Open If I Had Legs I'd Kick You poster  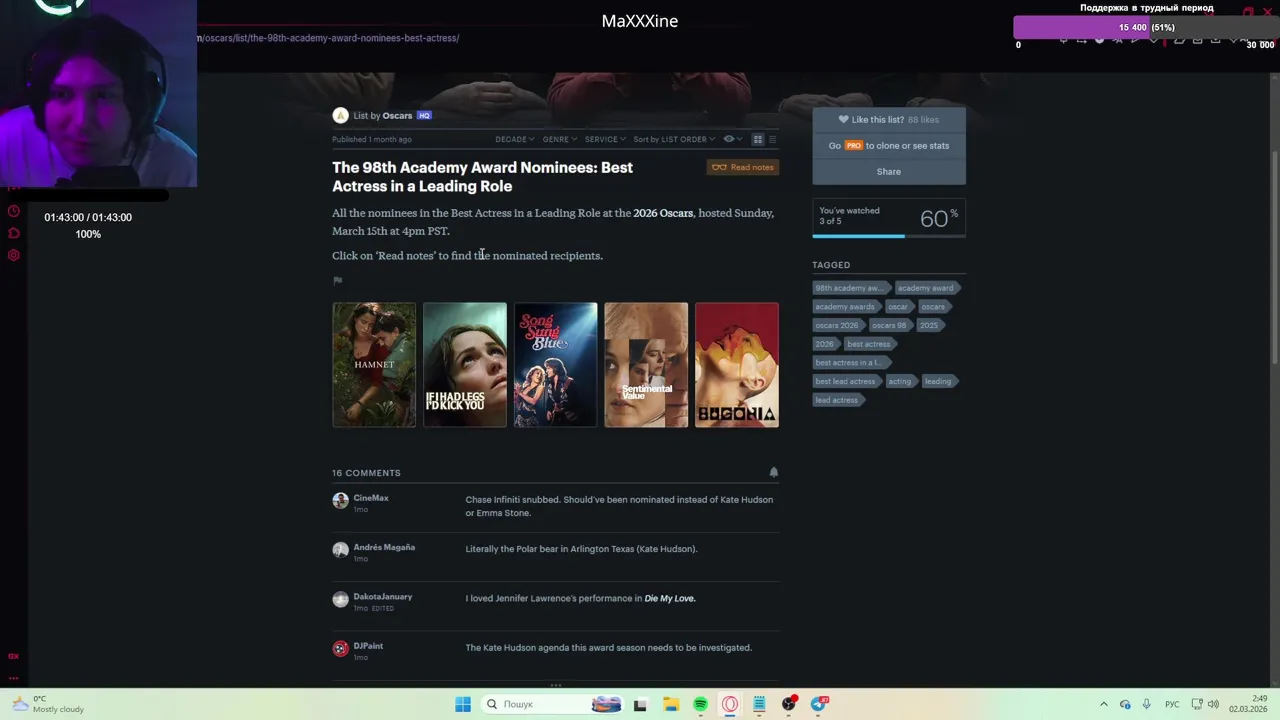tap(465, 365)
